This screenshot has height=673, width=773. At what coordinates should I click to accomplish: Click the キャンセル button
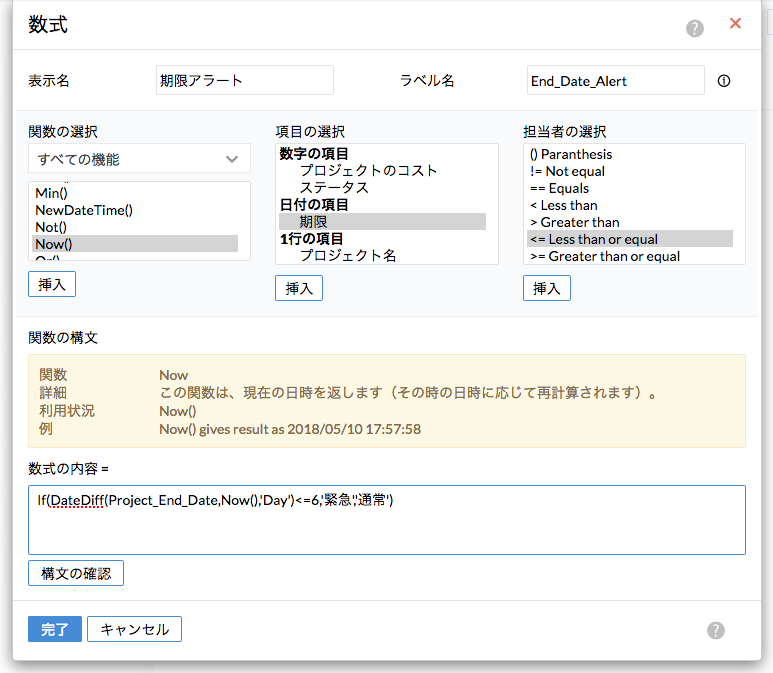pos(134,629)
